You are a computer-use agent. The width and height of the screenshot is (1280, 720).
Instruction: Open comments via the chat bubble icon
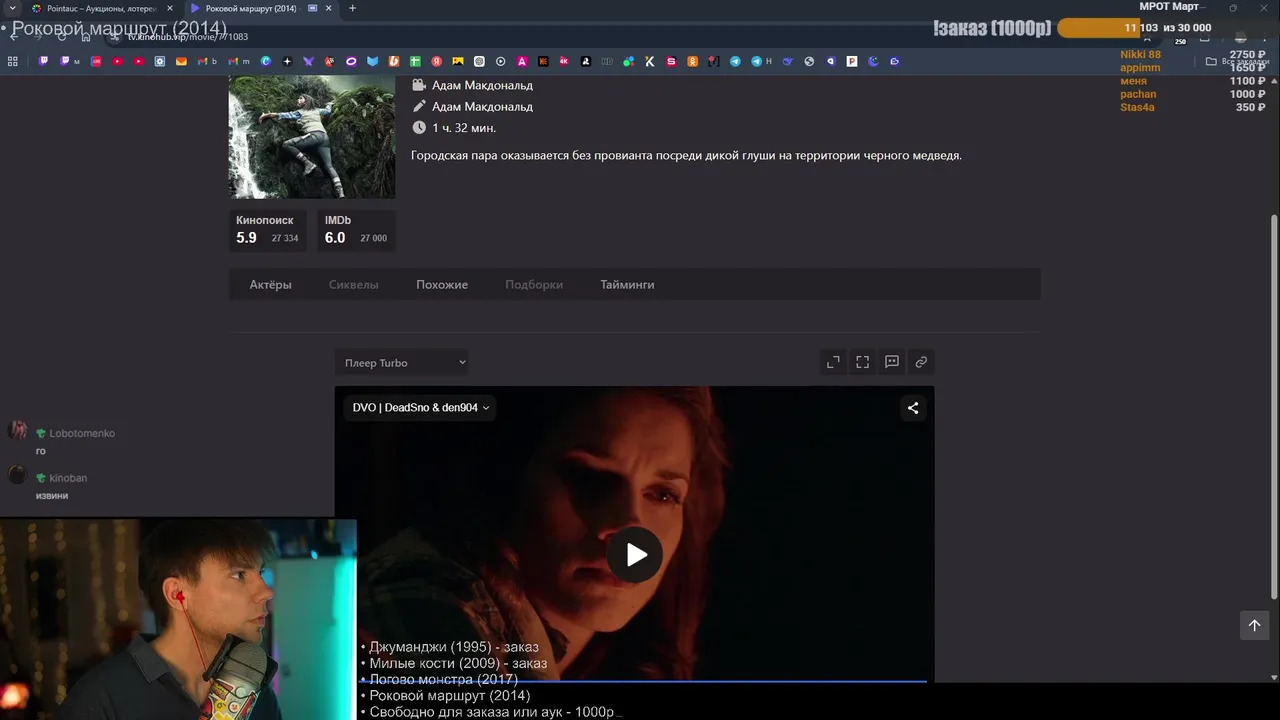(892, 362)
